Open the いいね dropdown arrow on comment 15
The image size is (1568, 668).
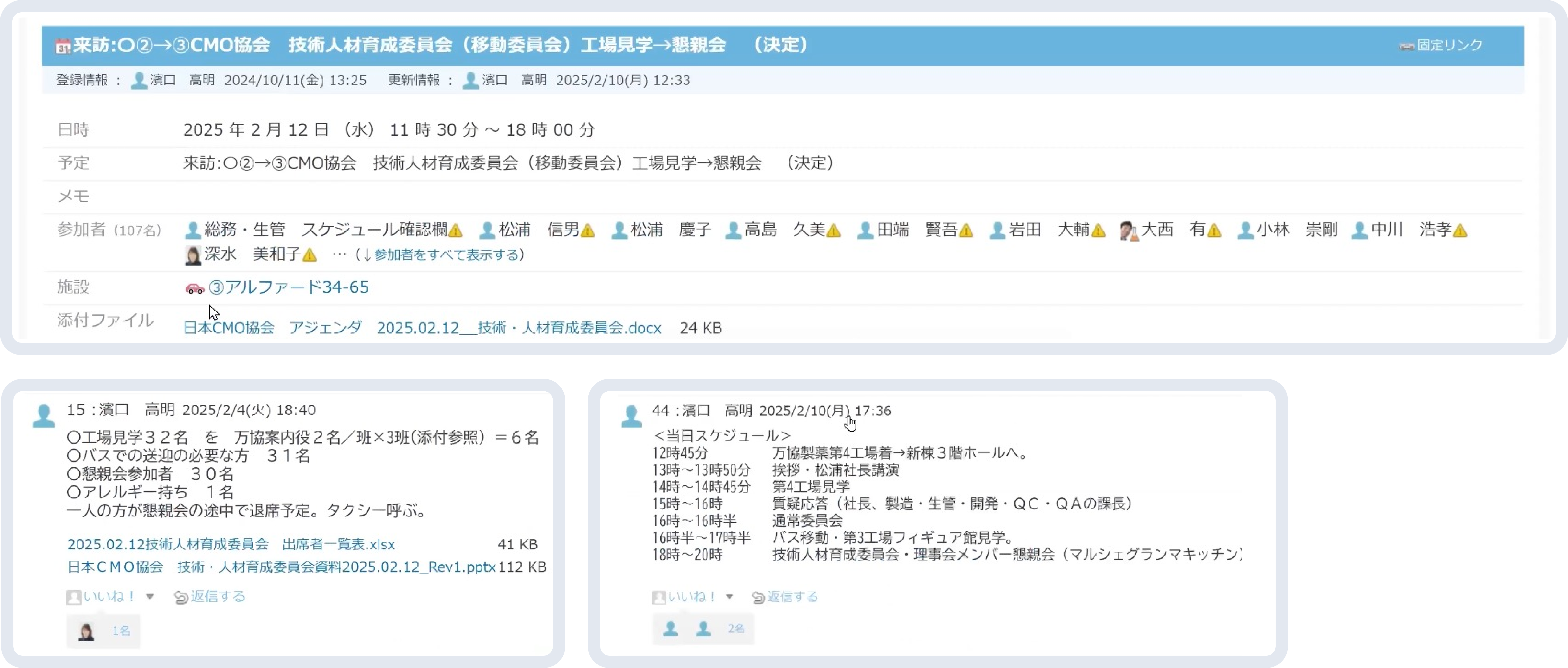pos(150,597)
